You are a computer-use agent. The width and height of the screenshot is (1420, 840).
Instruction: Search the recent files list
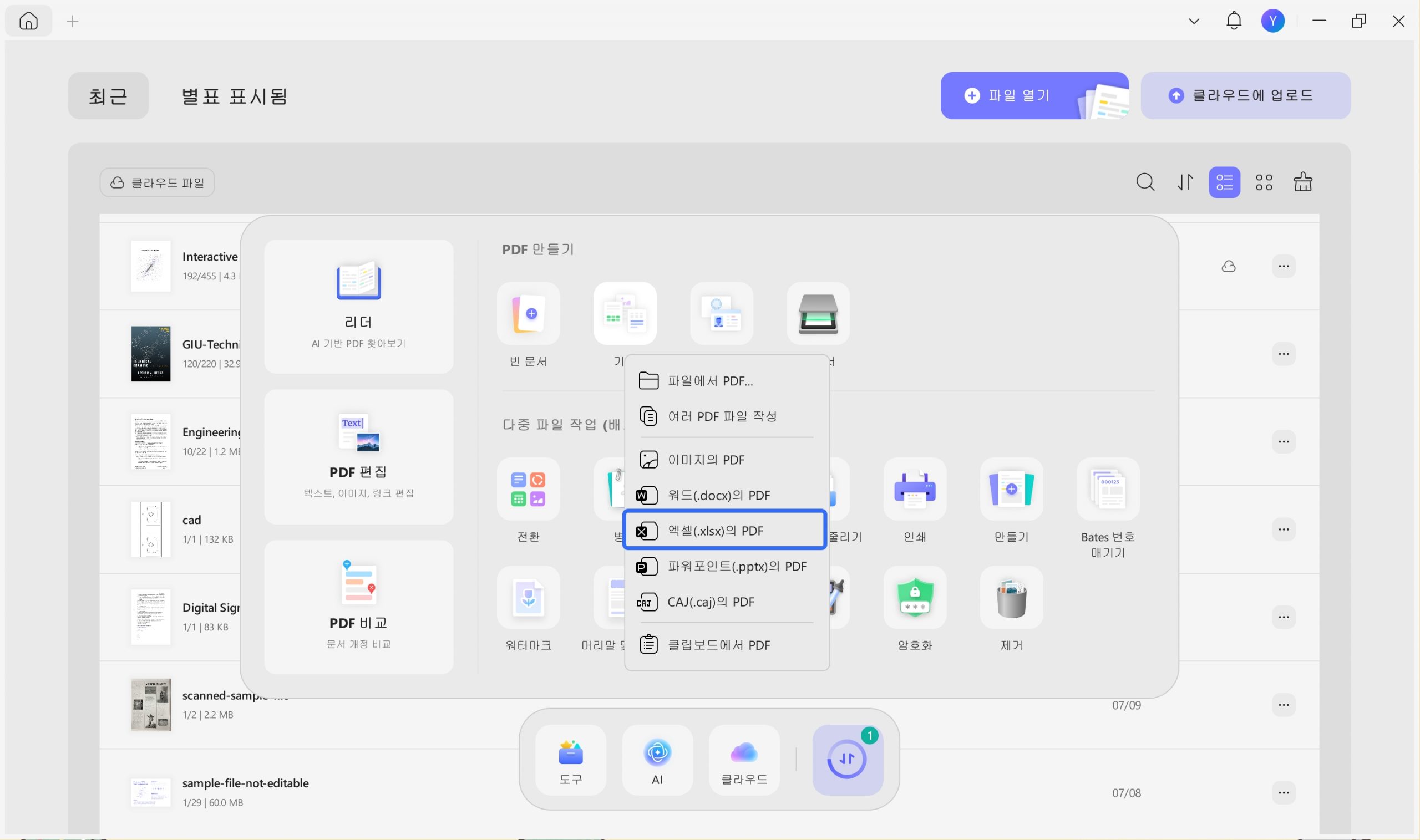[1145, 182]
